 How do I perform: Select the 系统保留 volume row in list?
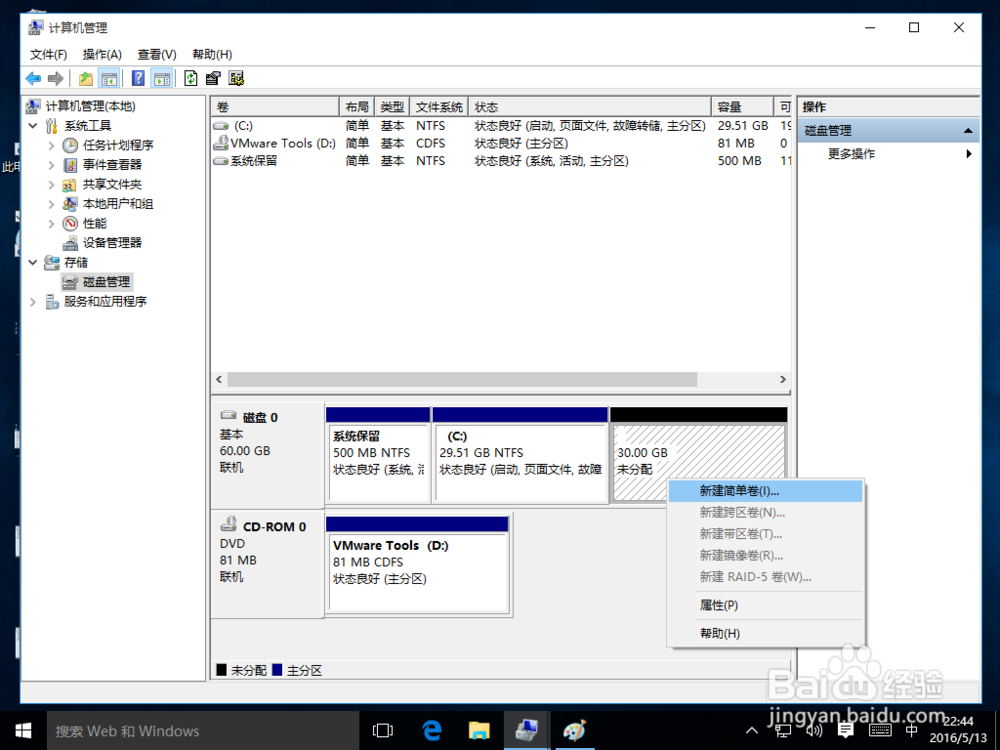click(501, 161)
